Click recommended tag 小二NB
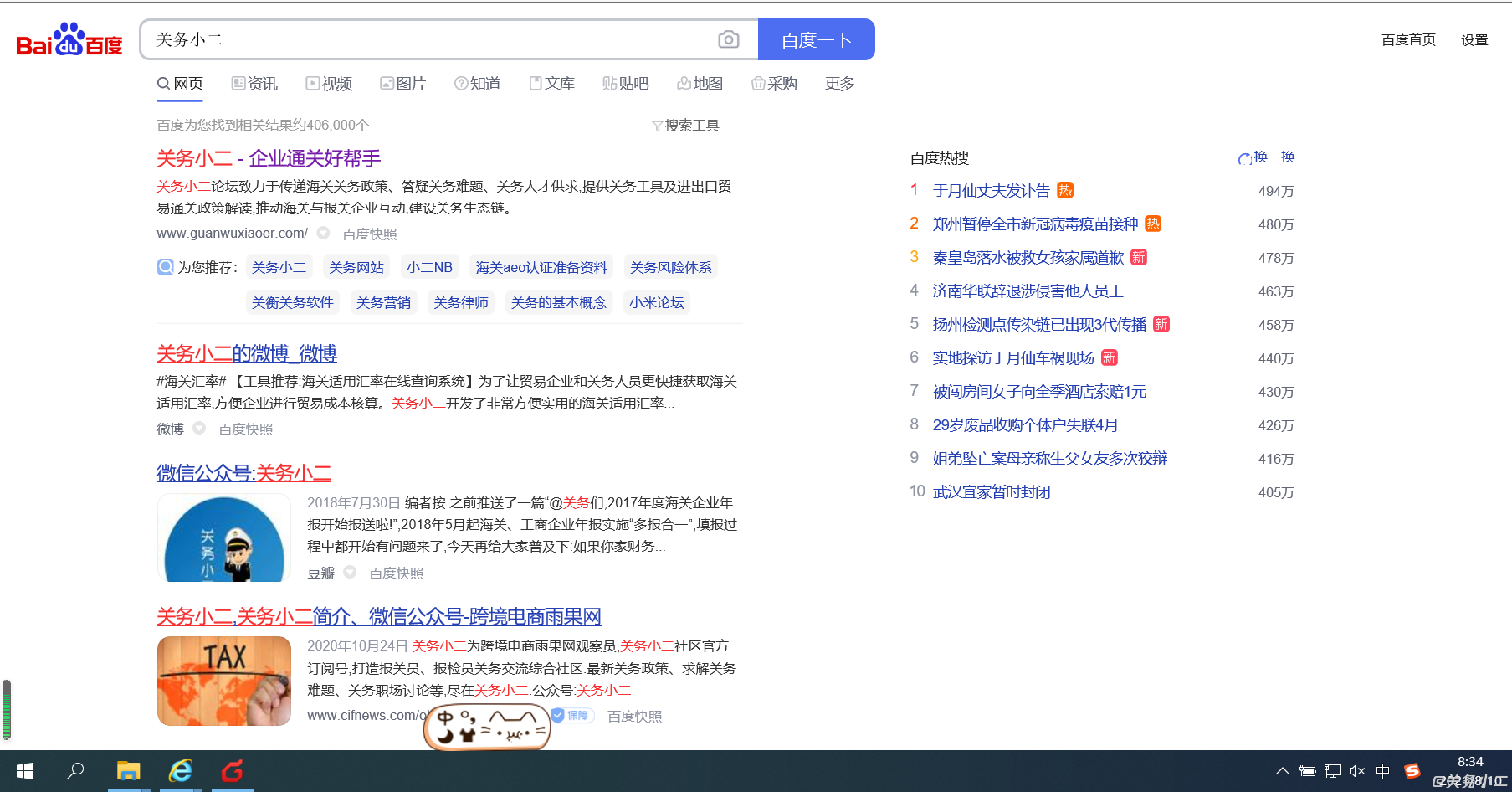The width and height of the screenshot is (1512, 792). click(429, 267)
